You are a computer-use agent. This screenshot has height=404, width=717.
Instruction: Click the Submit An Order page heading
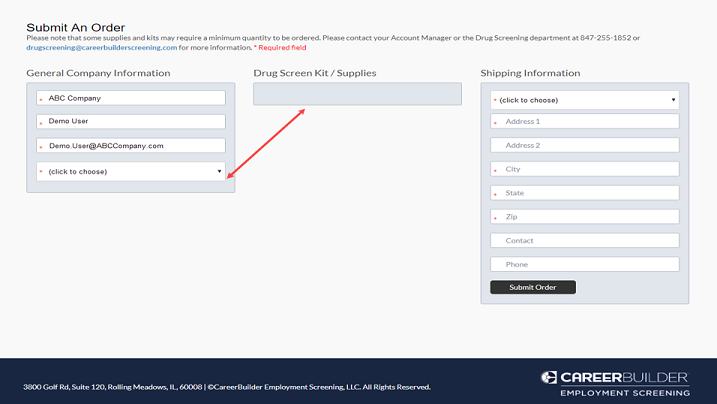75,27
